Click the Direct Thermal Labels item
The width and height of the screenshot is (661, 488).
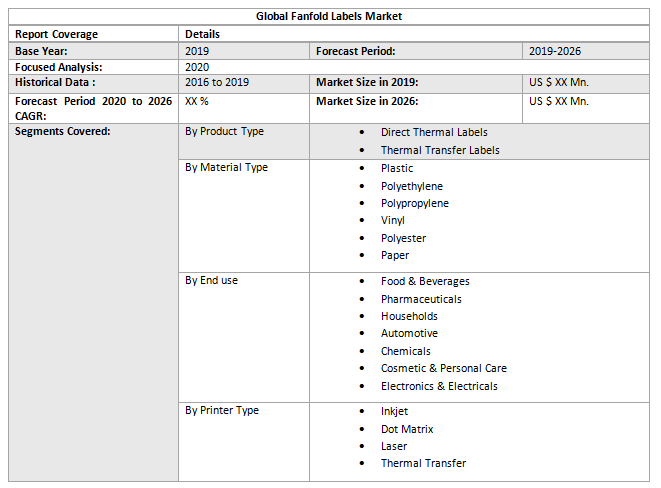tap(434, 132)
